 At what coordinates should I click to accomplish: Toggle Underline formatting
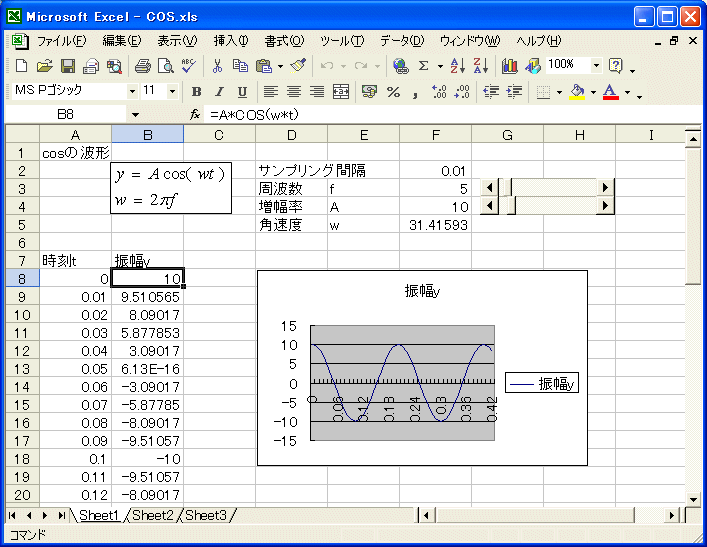tap(242, 92)
